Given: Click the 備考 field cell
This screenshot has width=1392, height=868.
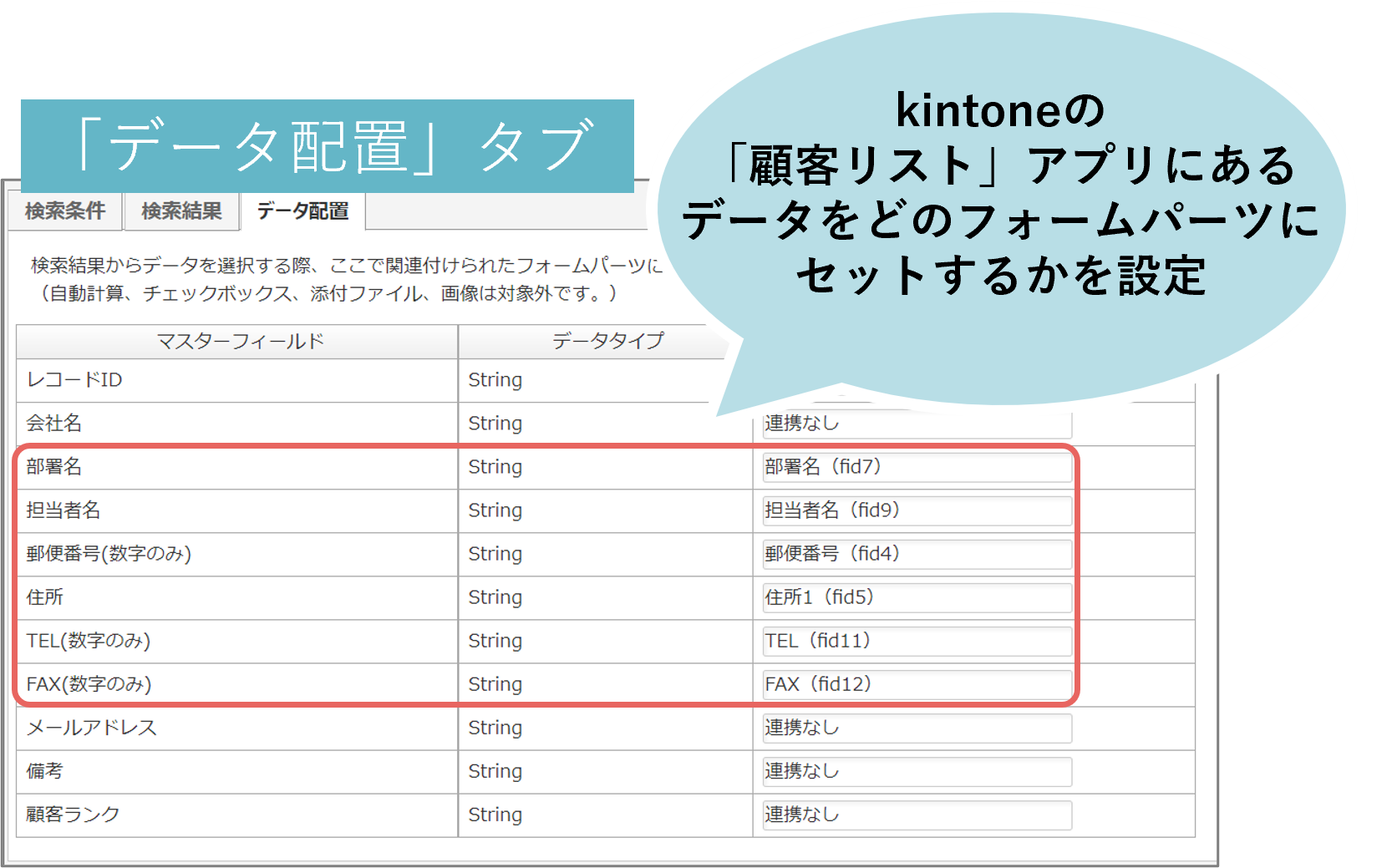Looking at the screenshot, I should pos(237,771).
